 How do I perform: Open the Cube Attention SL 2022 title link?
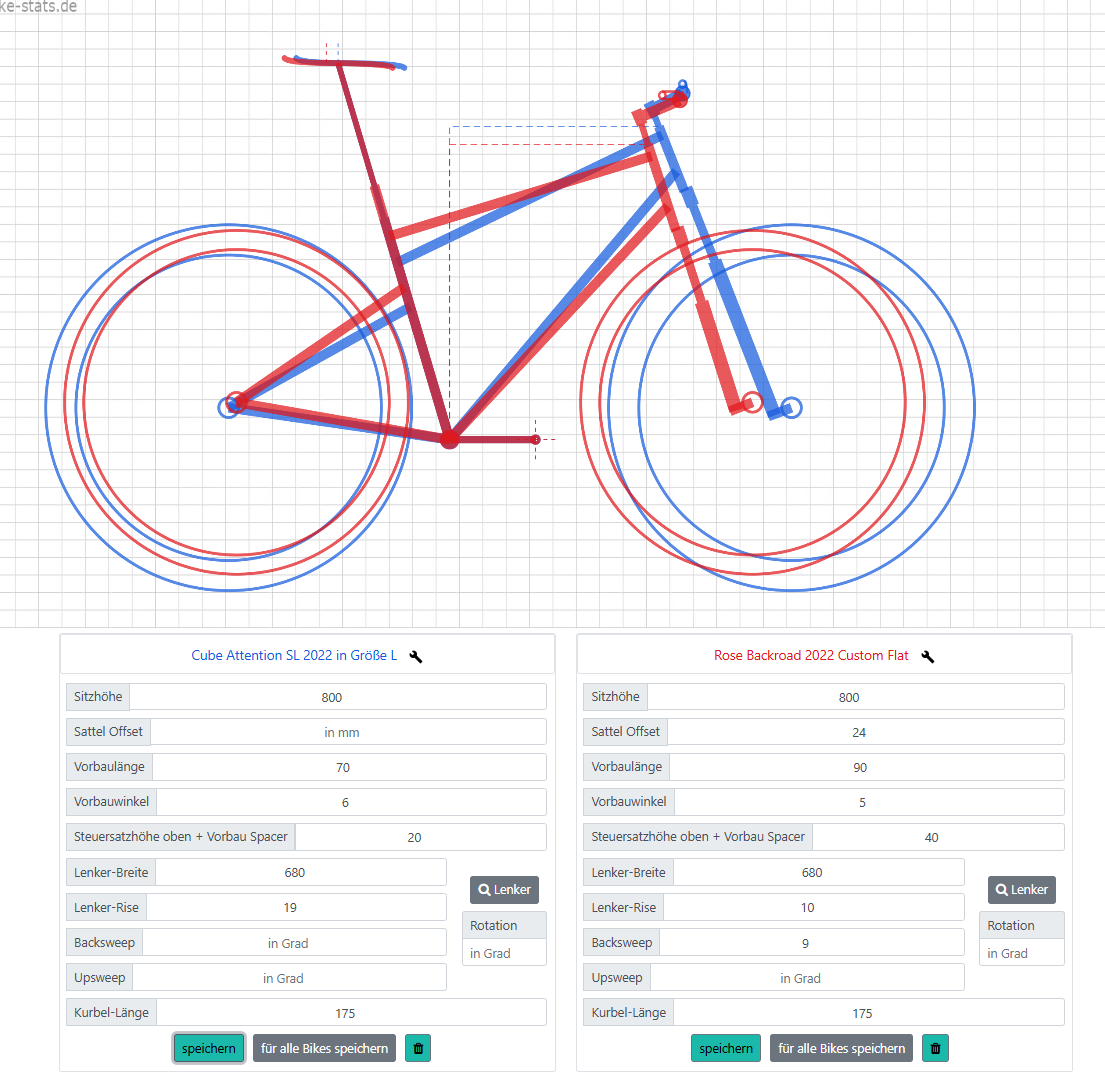pos(294,655)
